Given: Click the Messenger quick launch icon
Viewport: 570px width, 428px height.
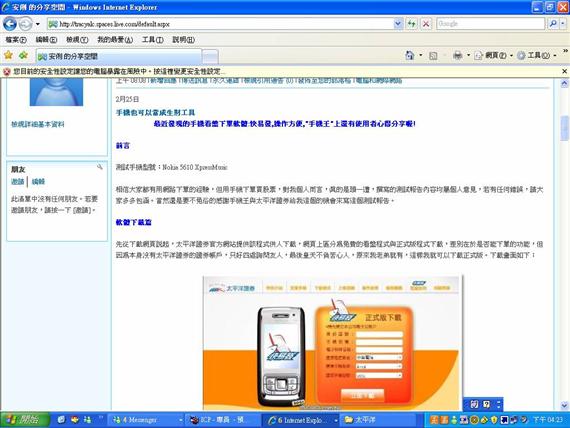Looking at the screenshot, I should tap(87, 420).
